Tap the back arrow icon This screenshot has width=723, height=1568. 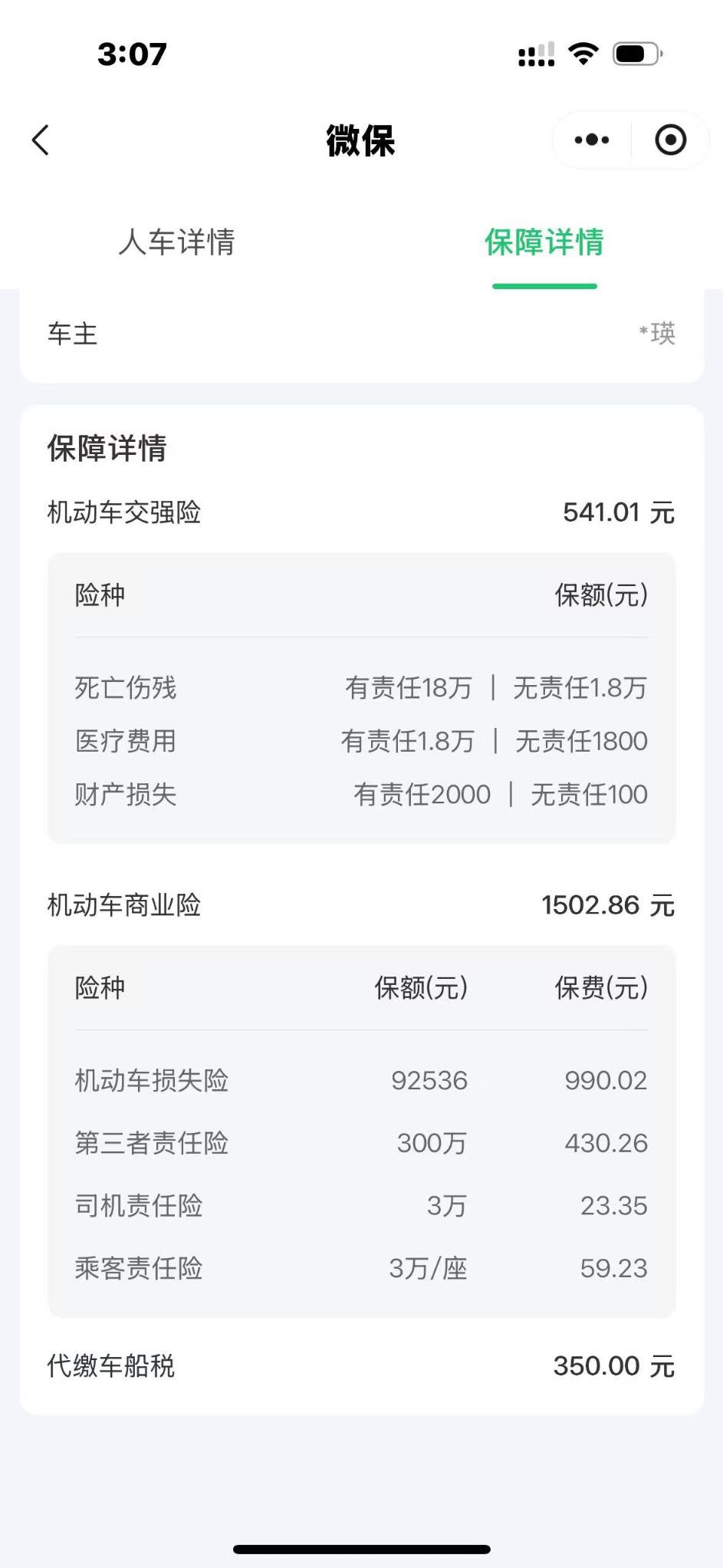[x=41, y=140]
